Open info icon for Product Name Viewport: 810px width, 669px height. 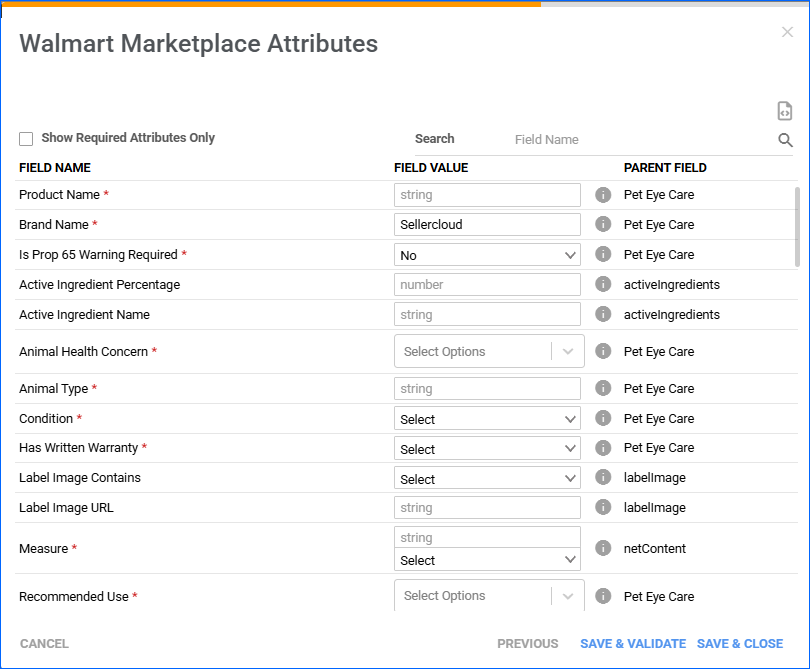603,195
